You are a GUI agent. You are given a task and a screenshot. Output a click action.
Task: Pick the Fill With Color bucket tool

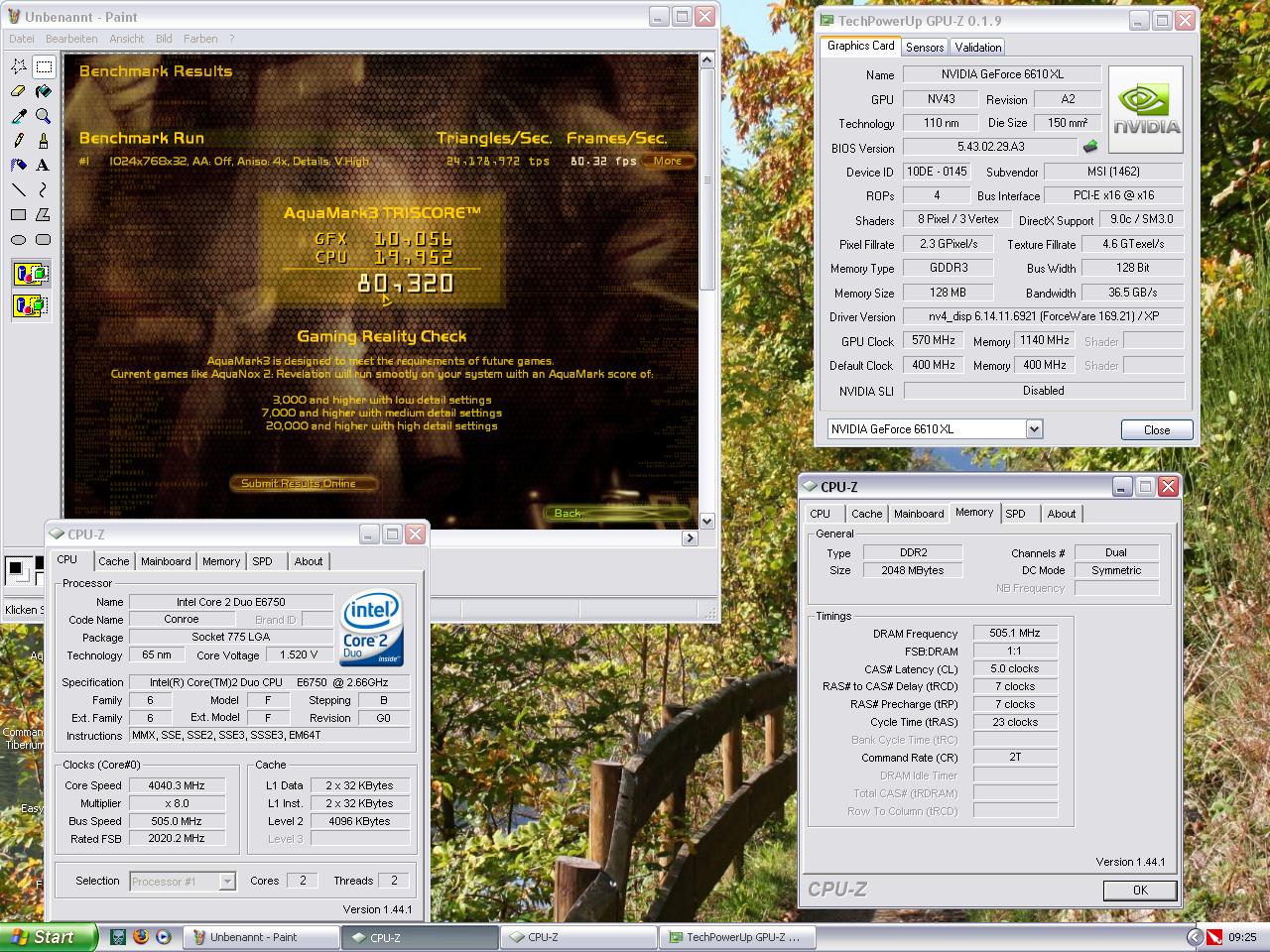[44, 91]
